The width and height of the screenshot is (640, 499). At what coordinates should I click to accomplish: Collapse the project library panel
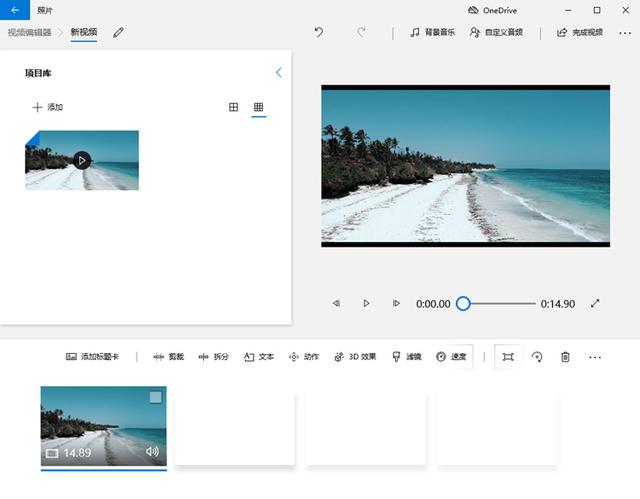point(278,73)
